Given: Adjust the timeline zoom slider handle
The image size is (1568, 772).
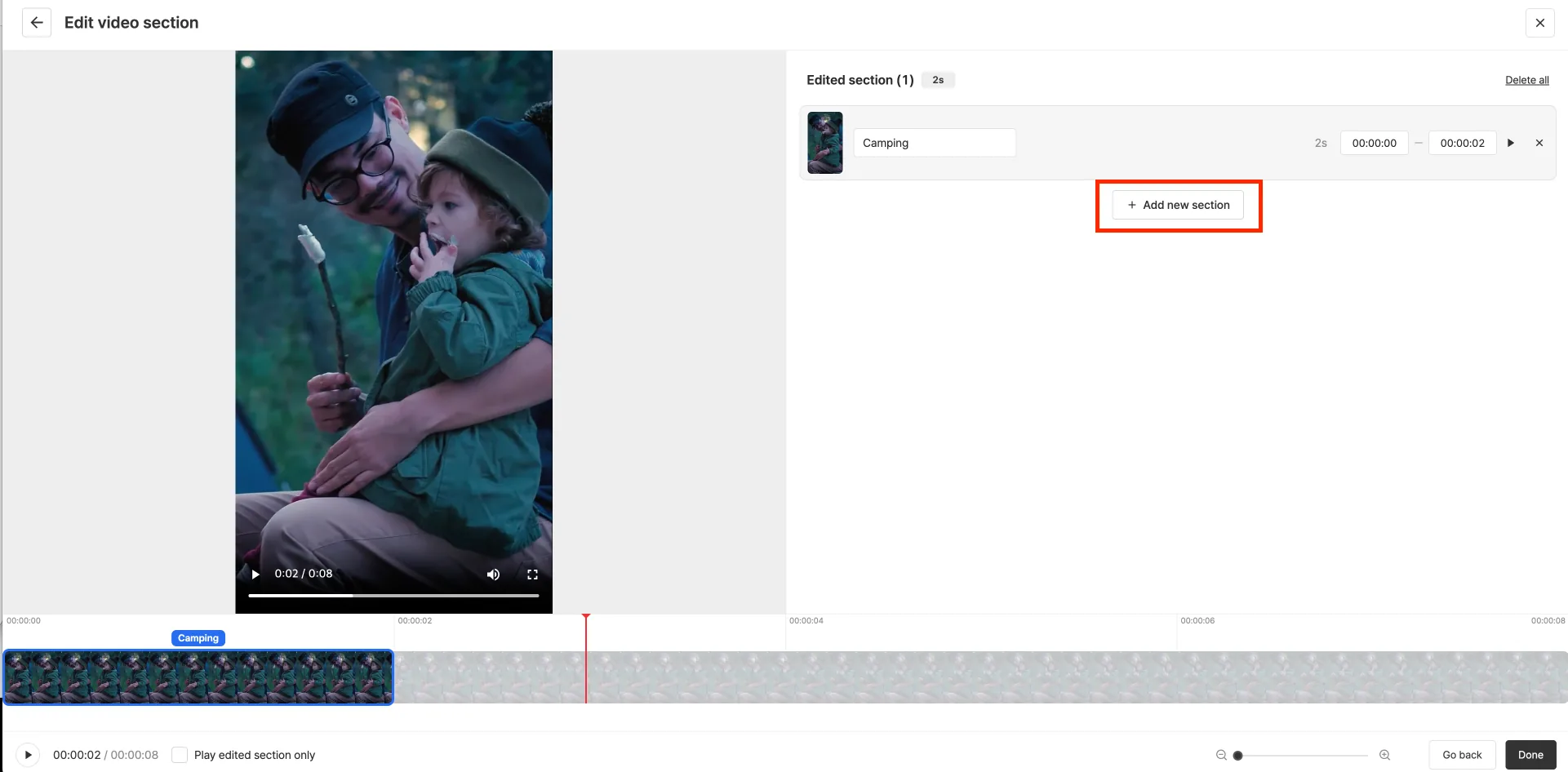Looking at the screenshot, I should click(1237, 756).
